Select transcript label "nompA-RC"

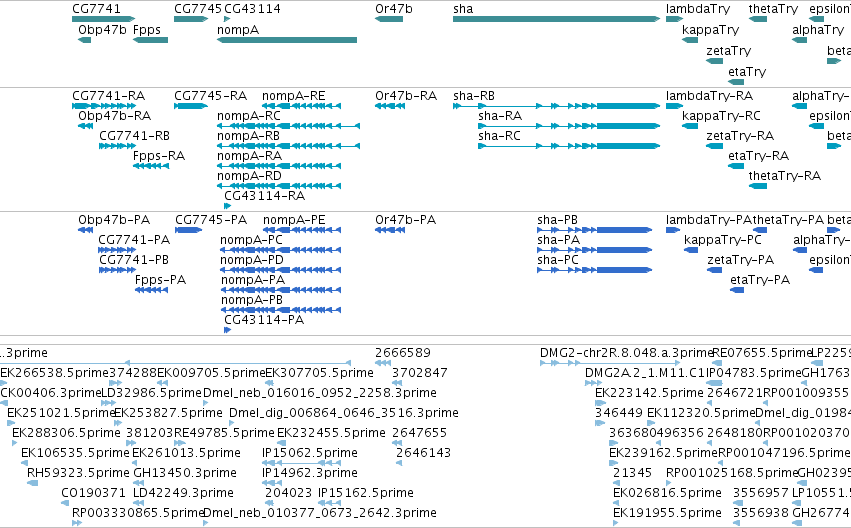pyautogui.click(x=249, y=116)
